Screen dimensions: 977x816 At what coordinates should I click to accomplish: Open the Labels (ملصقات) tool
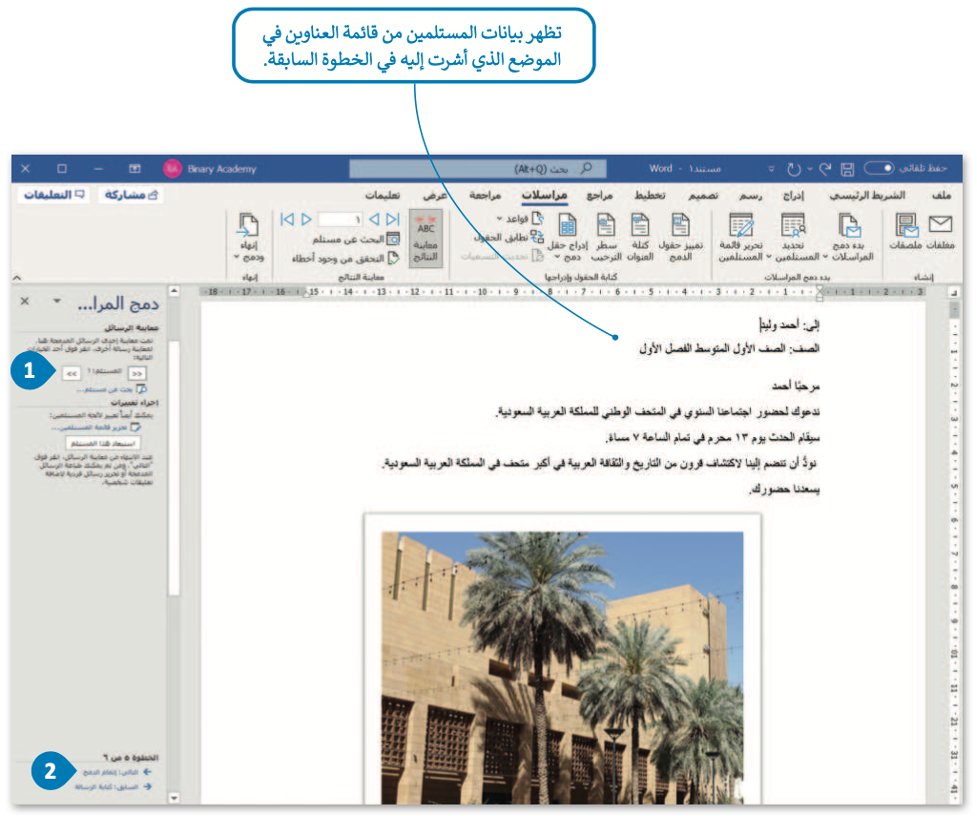(905, 232)
